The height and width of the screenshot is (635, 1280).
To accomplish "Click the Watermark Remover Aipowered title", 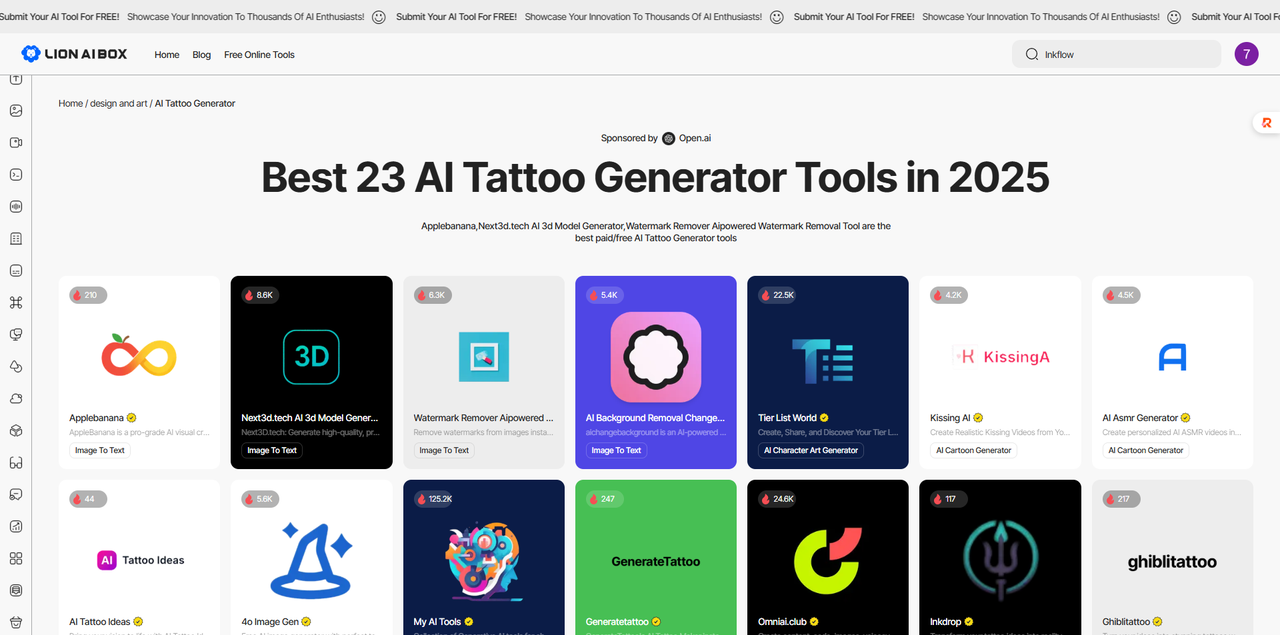I will (x=483, y=418).
